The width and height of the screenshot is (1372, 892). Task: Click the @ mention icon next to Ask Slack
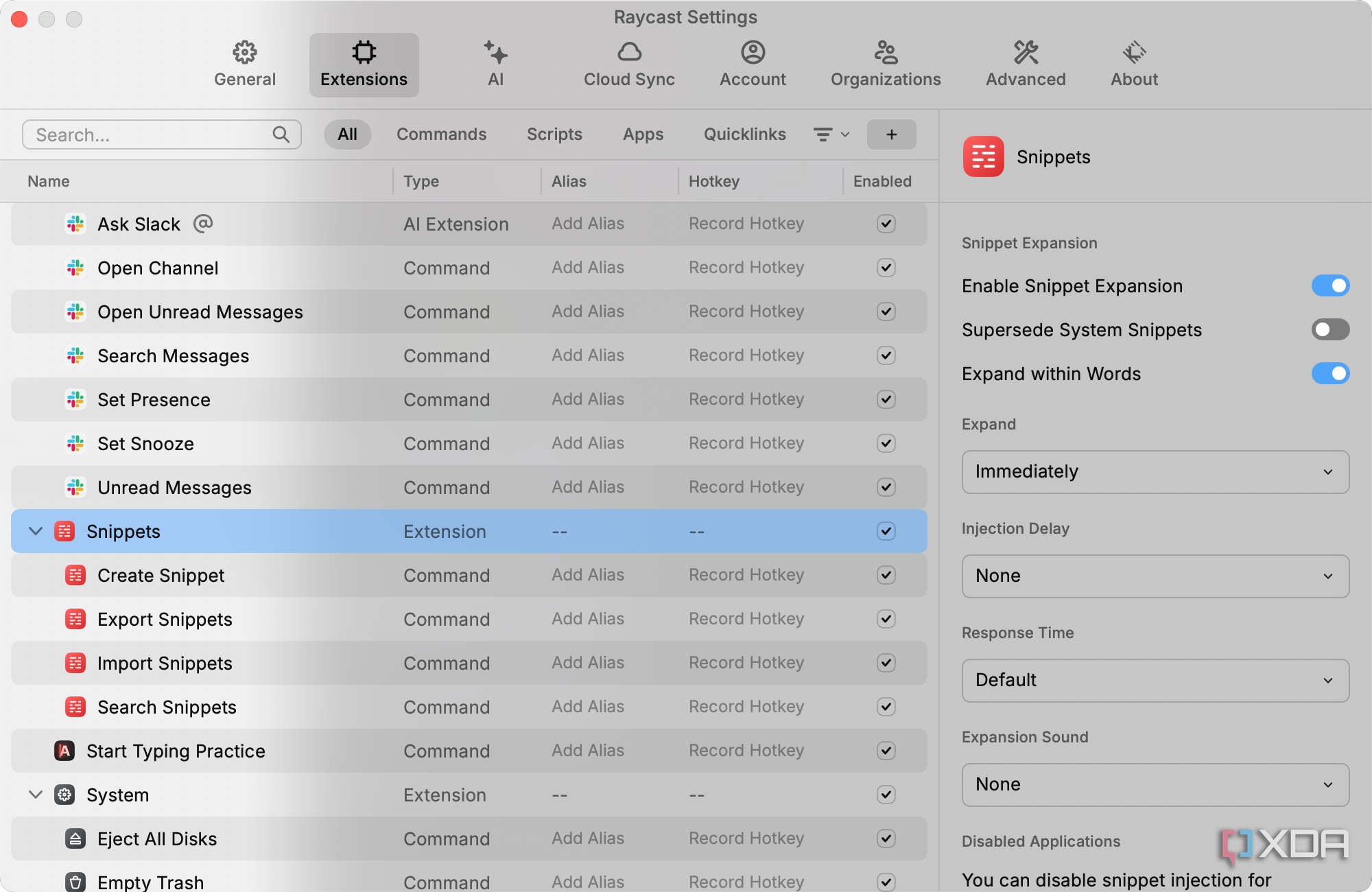203,224
